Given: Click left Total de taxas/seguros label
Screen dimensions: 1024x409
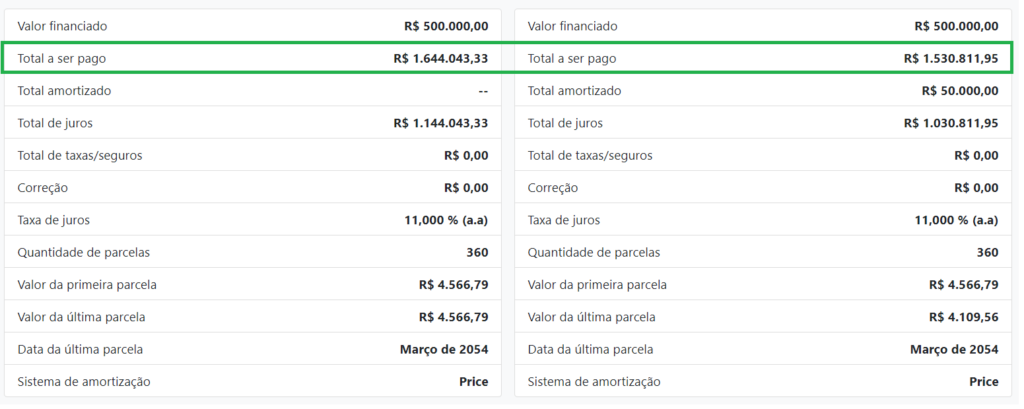Looking at the screenshot, I should [80, 155].
